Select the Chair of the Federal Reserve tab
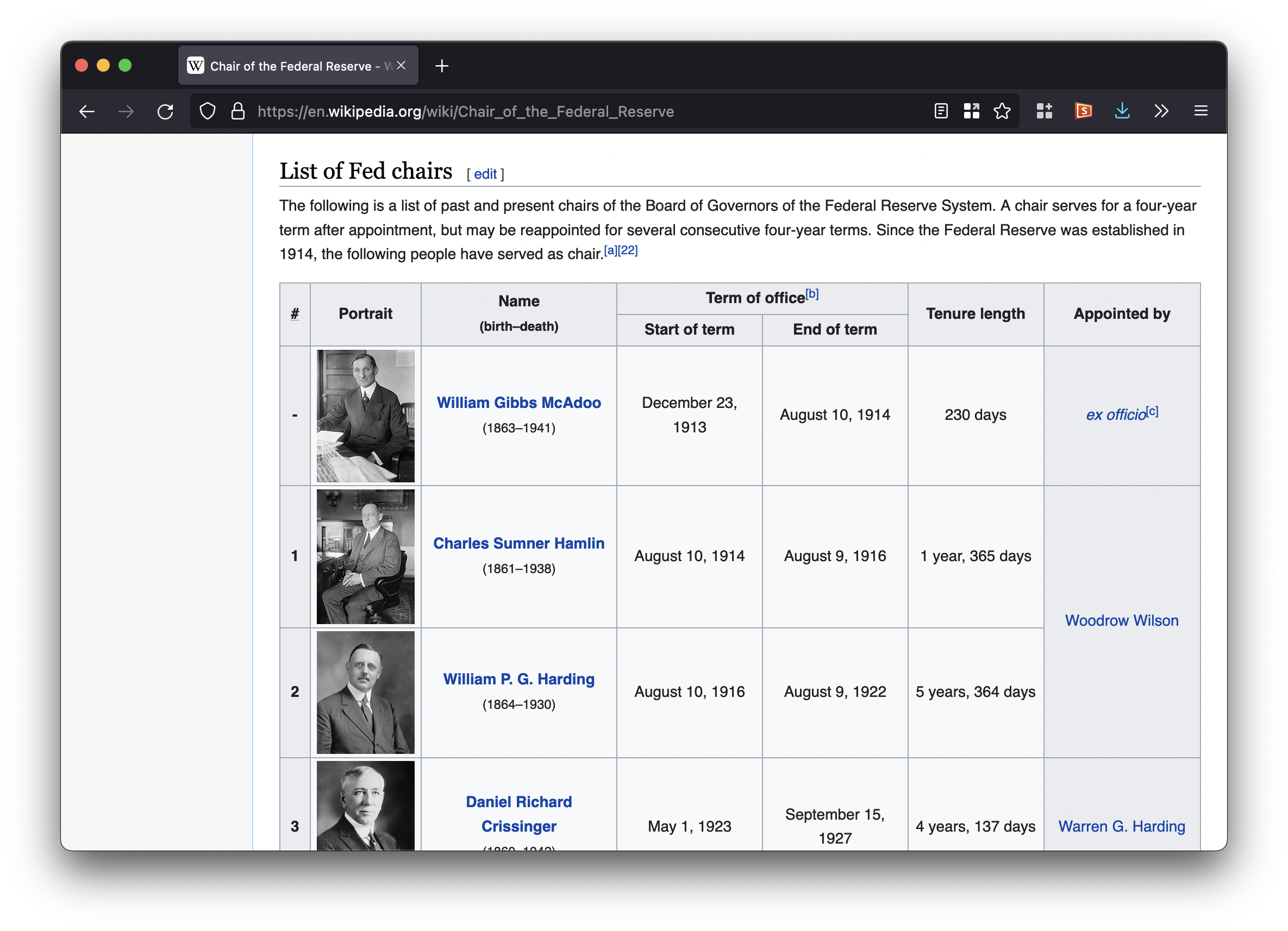 pyautogui.click(x=290, y=66)
